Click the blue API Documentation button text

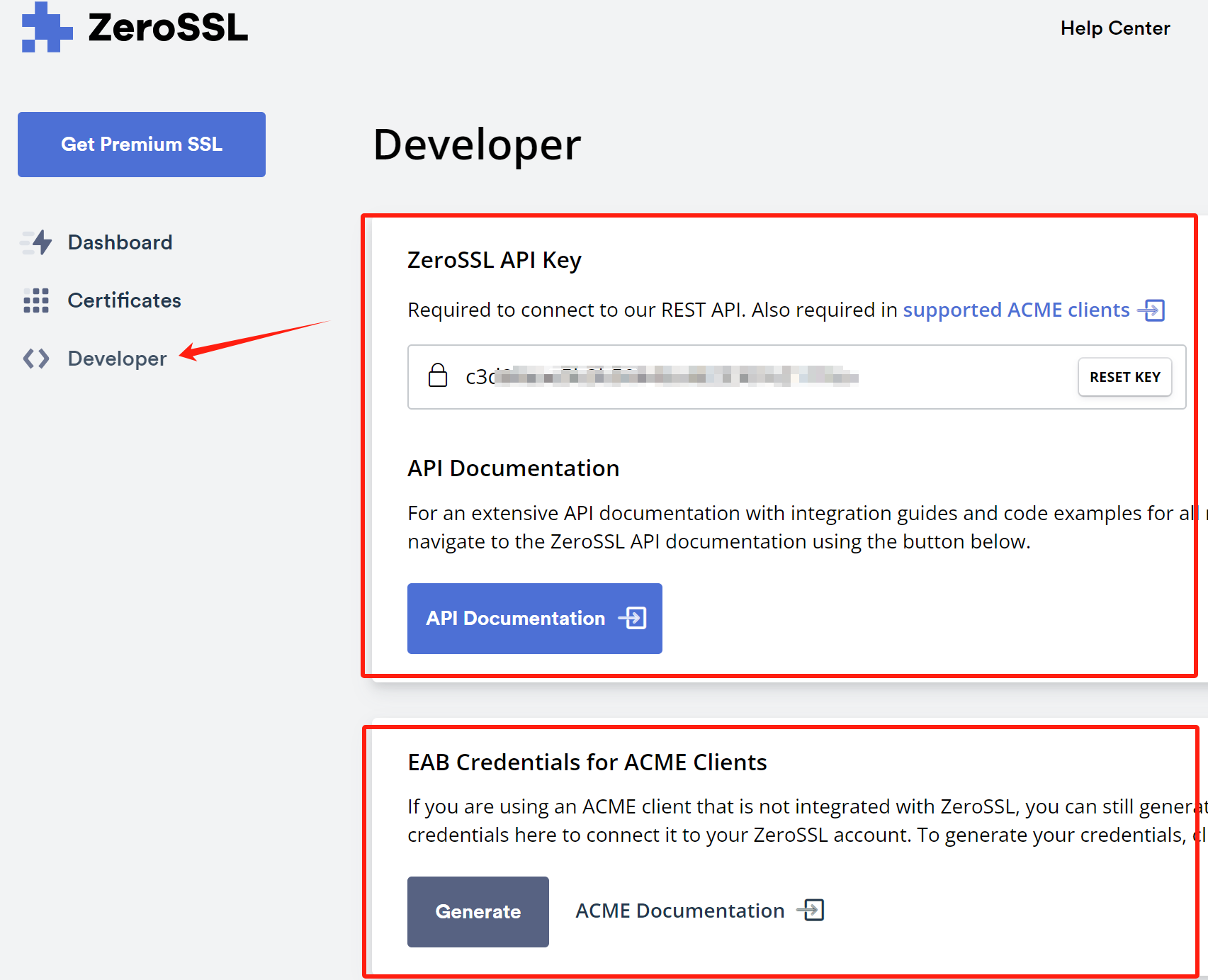click(515, 619)
